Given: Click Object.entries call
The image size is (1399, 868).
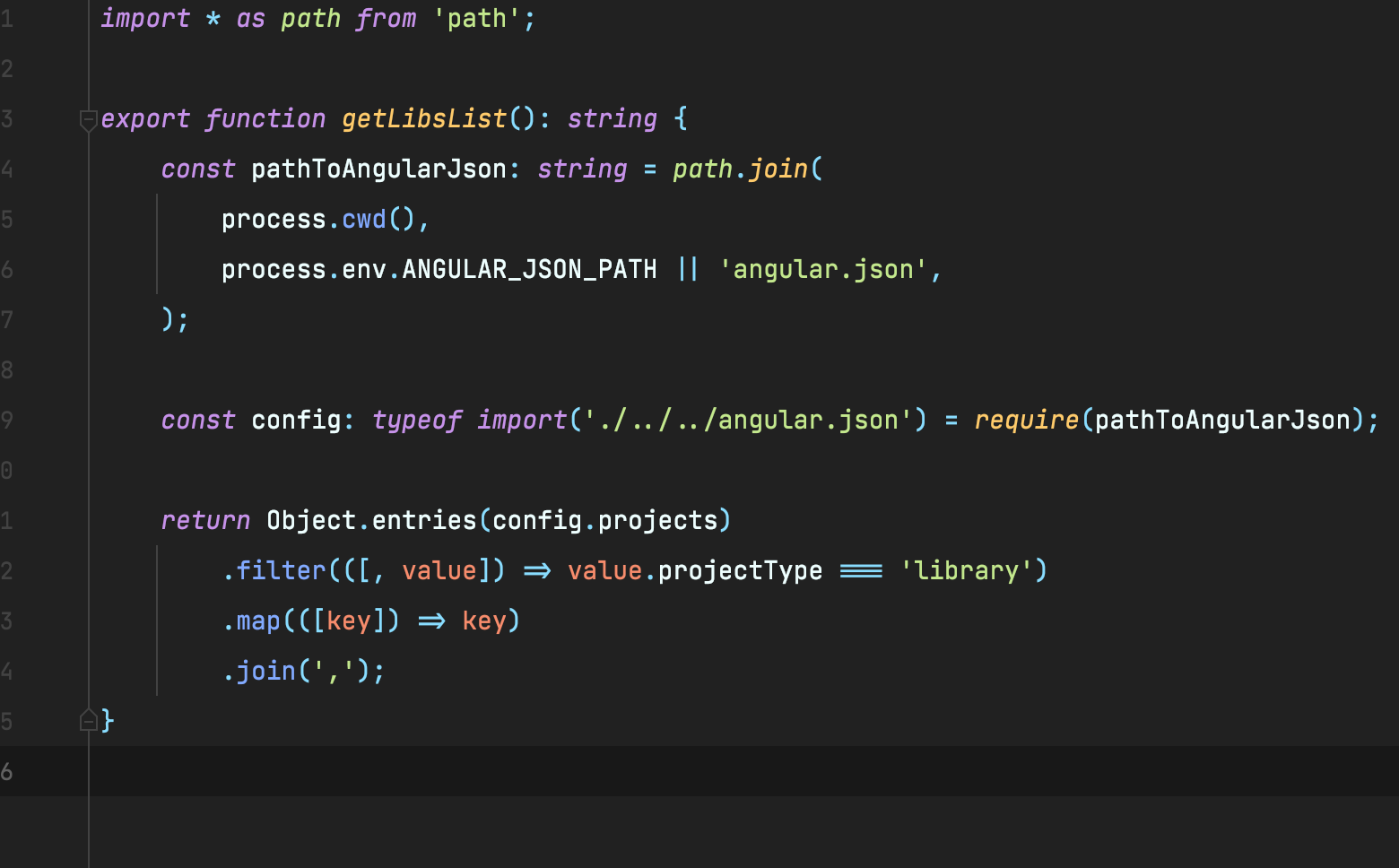Looking at the screenshot, I should click(x=371, y=521).
